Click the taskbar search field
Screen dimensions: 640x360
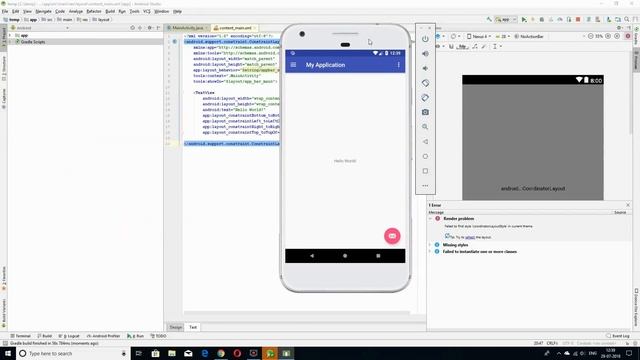pyautogui.click(x=73, y=353)
